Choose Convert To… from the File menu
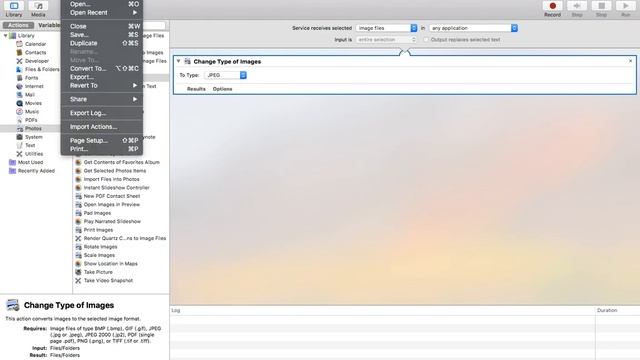This screenshot has width=640, height=360. click(102, 69)
